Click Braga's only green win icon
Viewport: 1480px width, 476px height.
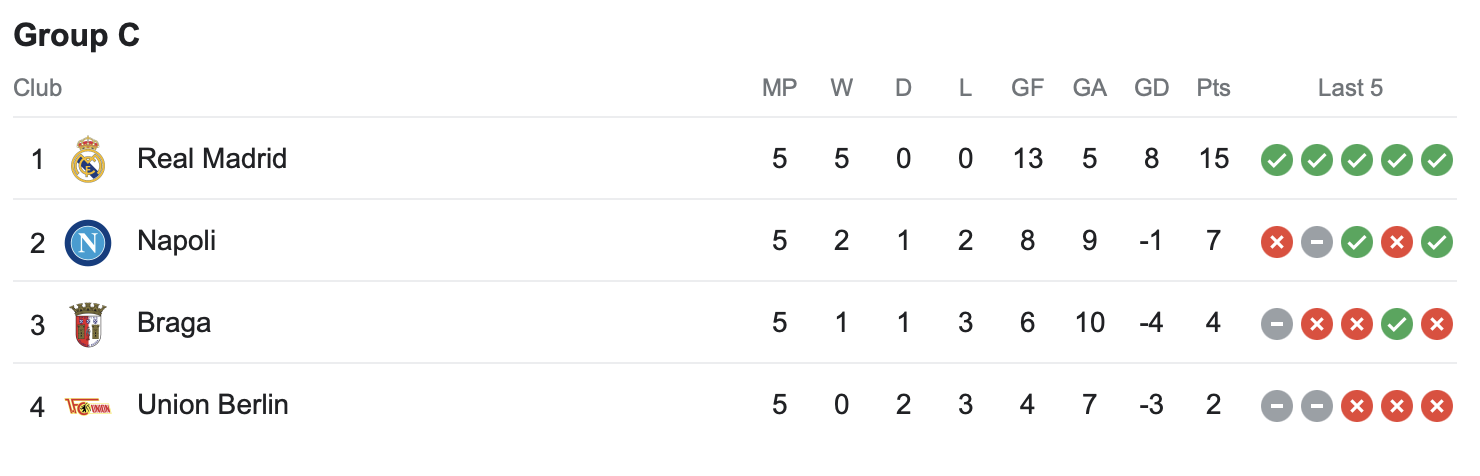[1397, 324]
